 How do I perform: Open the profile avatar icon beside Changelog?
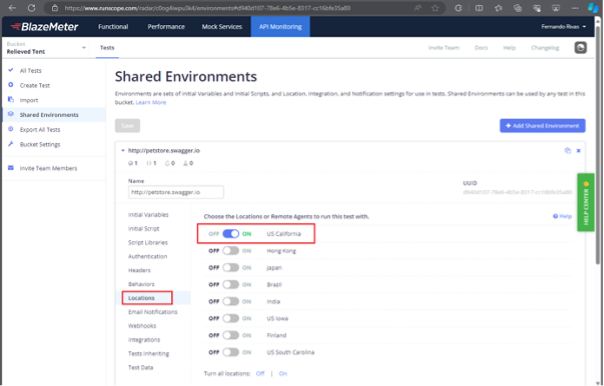pyautogui.click(x=581, y=47)
